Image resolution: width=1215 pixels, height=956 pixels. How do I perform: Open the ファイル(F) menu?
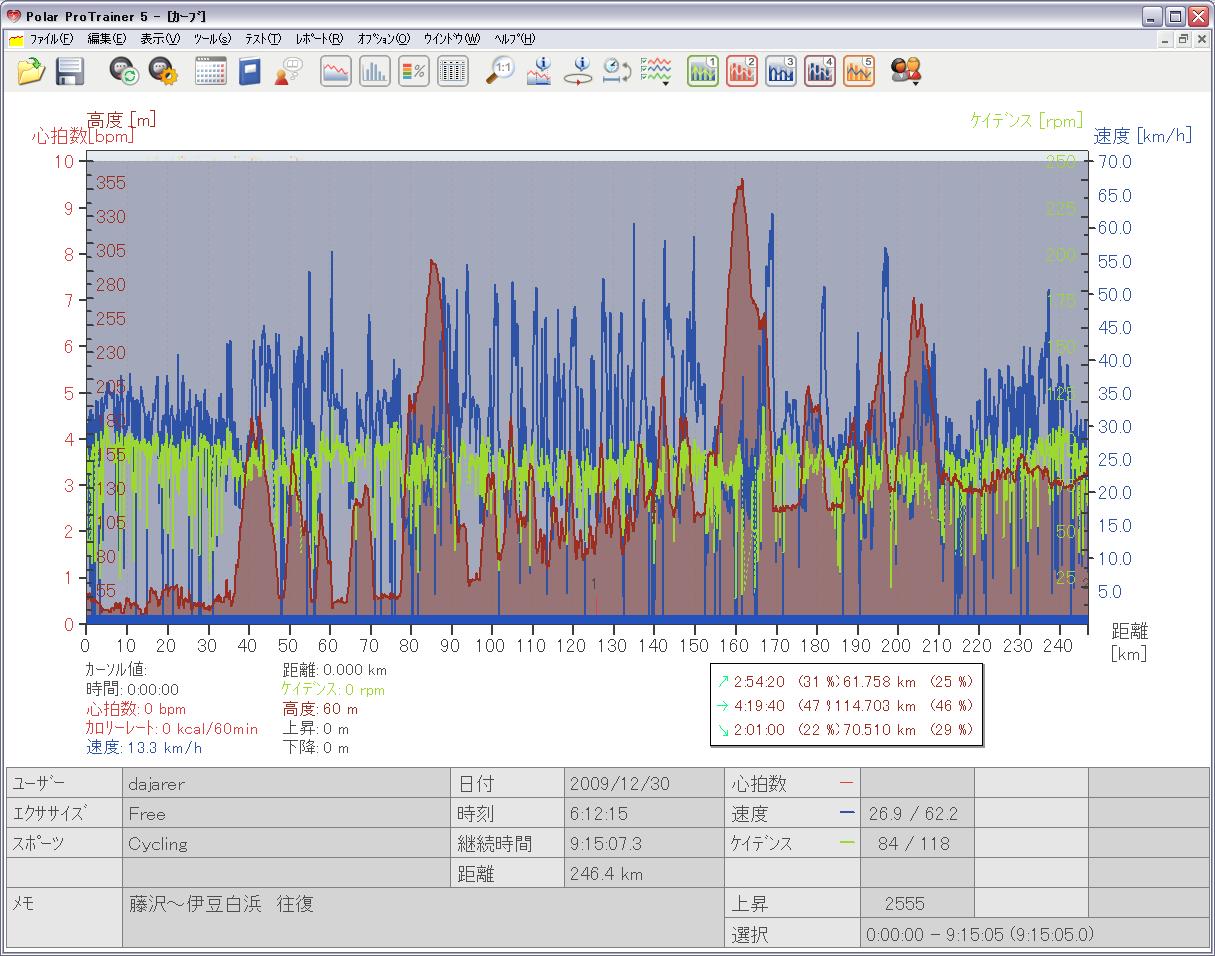pyautogui.click(x=51, y=39)
